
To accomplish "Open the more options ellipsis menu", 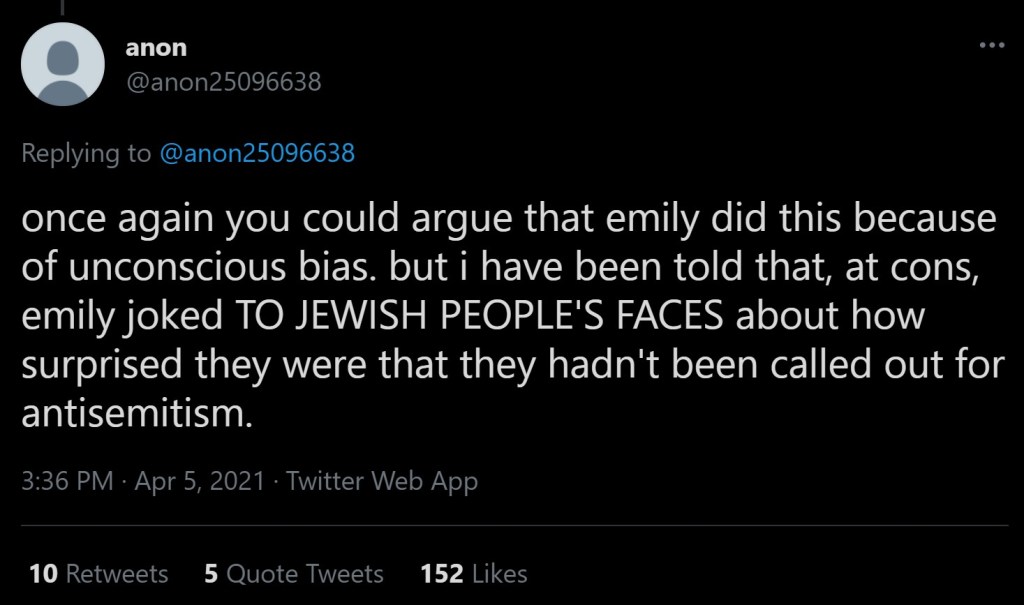I will [x=991, y=46].
